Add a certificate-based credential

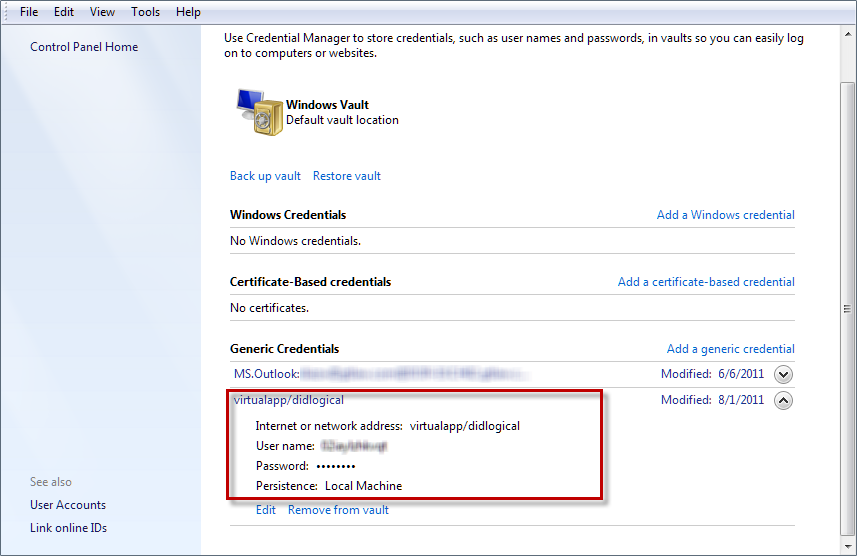point(706,282)
